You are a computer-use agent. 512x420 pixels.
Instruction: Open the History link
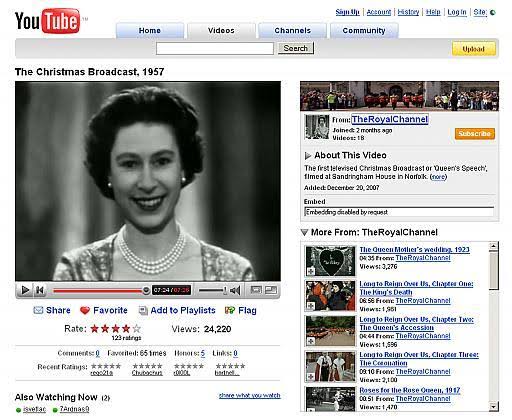pyautogui.click(x=408, y=12)
